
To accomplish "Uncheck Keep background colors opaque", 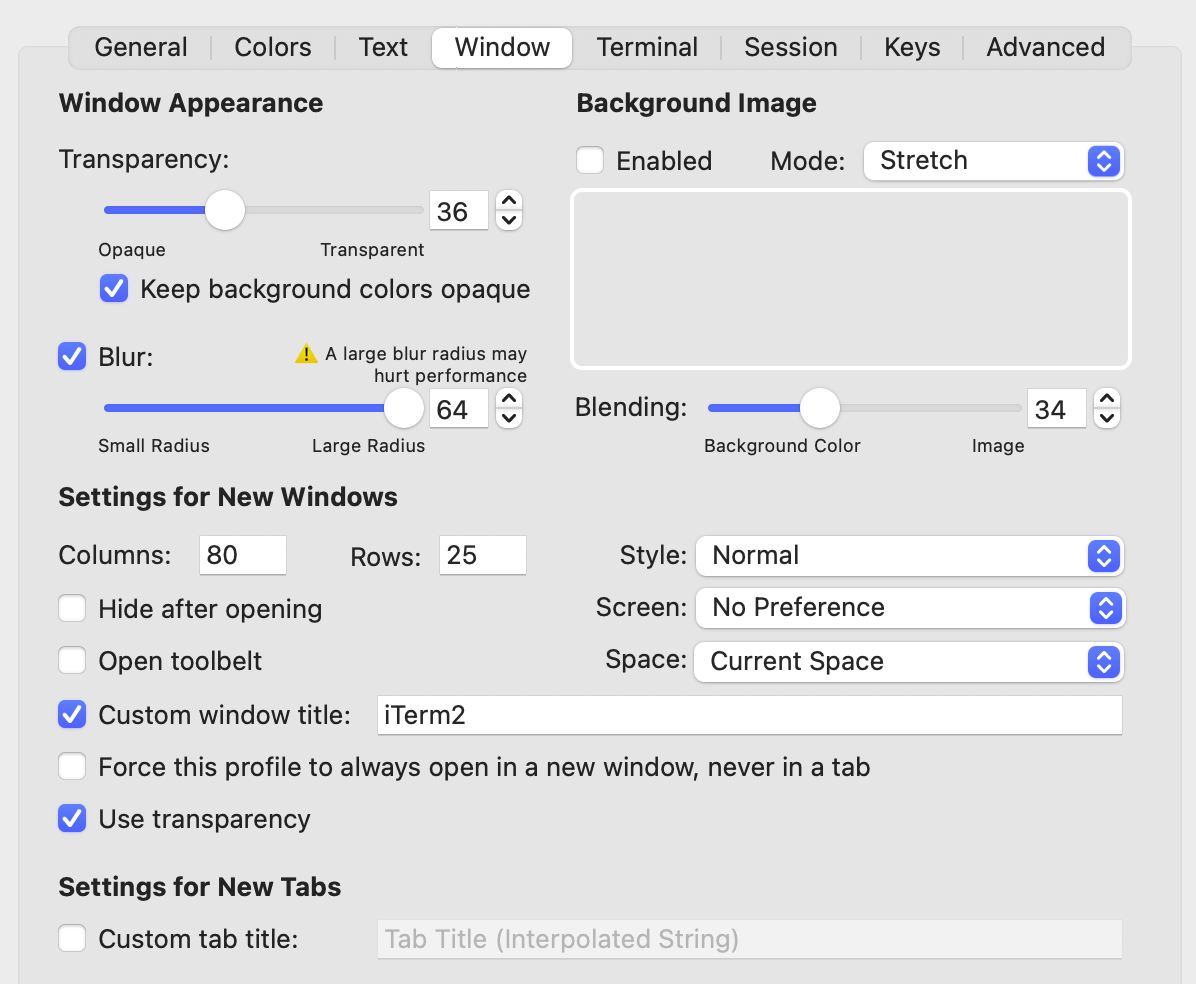I will pyautogui.click(x=113, y=288).
